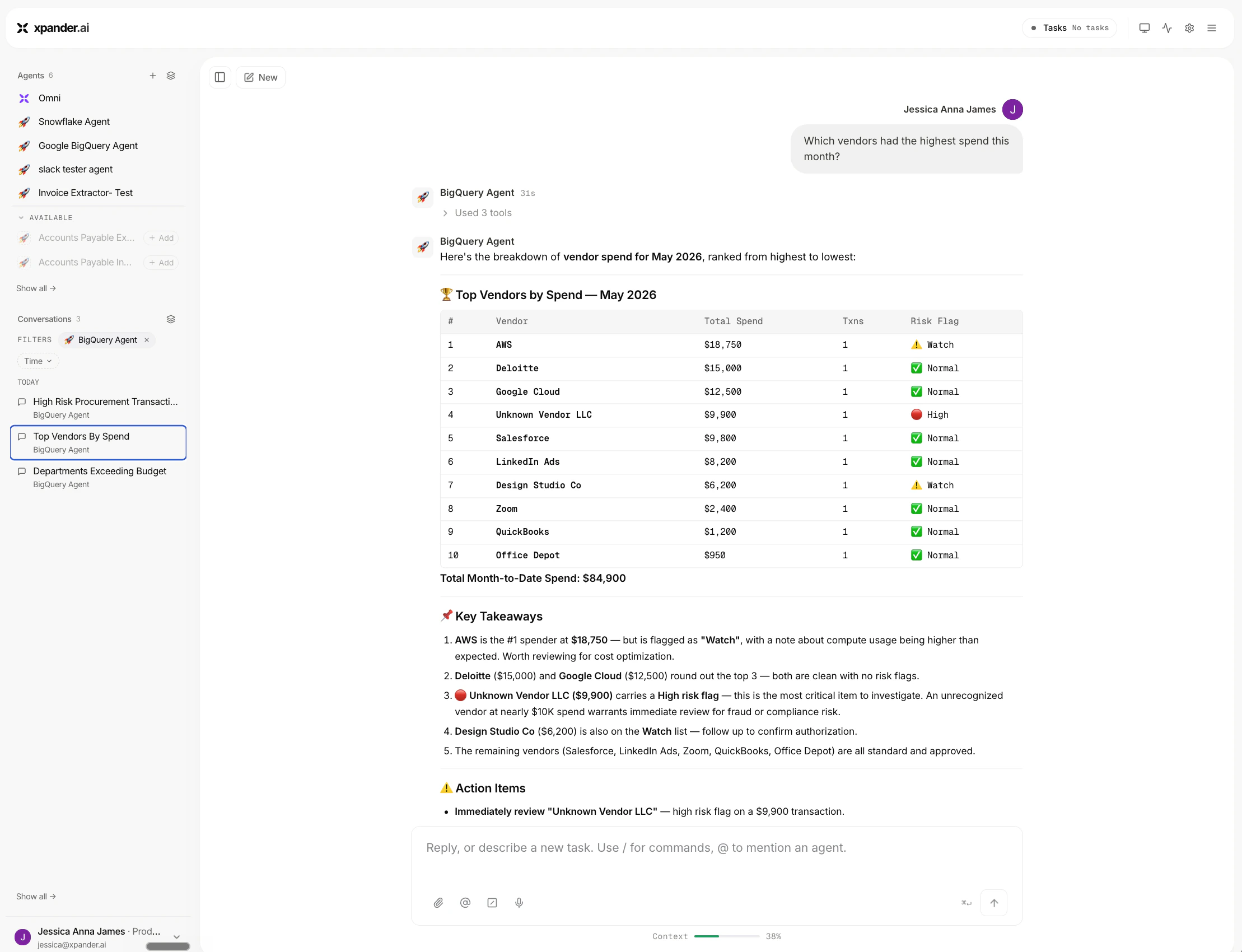Click the $18,750 spend value
The width and height of the screenshot is (1242, 952).
pyautogui.click(x=722, y=345)
